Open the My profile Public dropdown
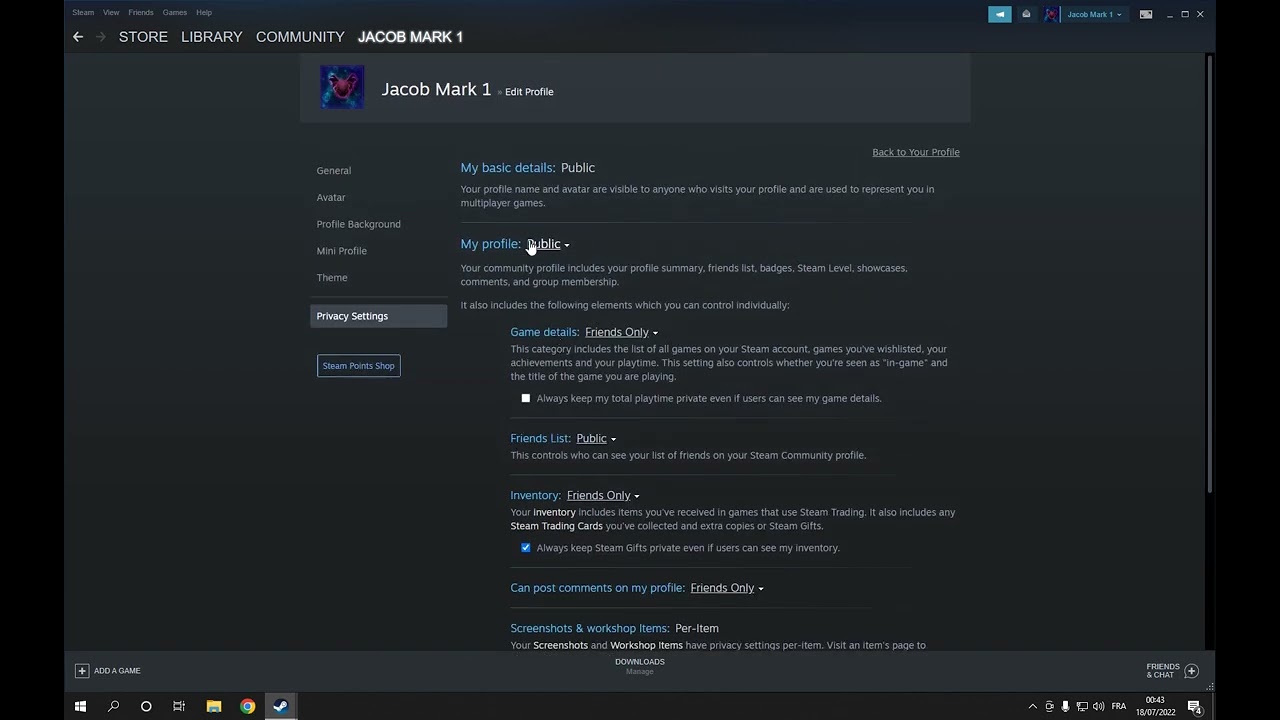Screen dimensions: 1280x720 click(x=548, y=244)
